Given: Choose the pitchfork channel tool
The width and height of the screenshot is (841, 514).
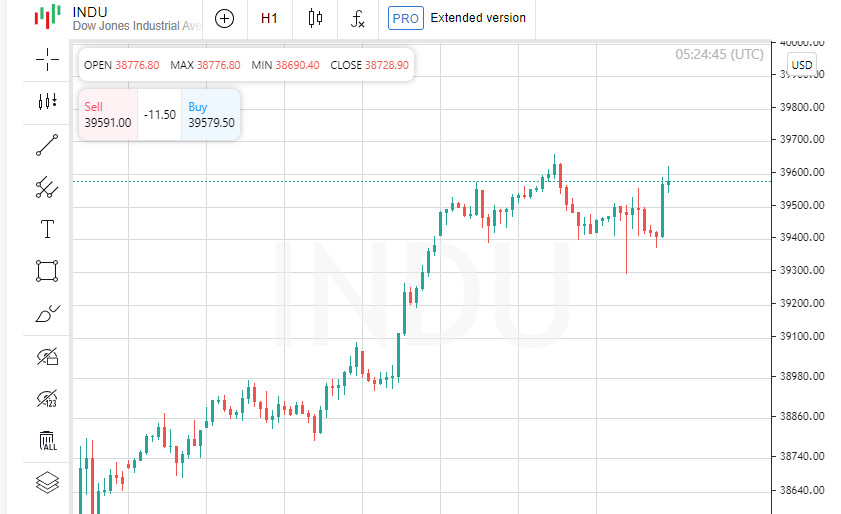Looking at the screenshot, I should pos(47,186).
